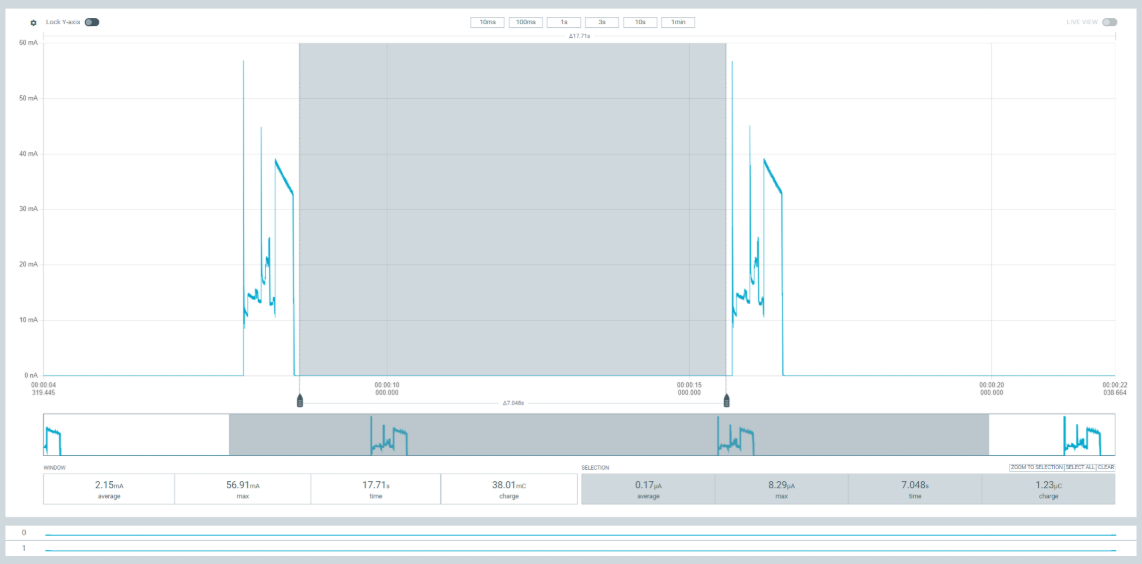Click the shaded window in the overview minimap
This screenshot has height=564, width=1142.
pyautogui.click(x=608, y=435)
